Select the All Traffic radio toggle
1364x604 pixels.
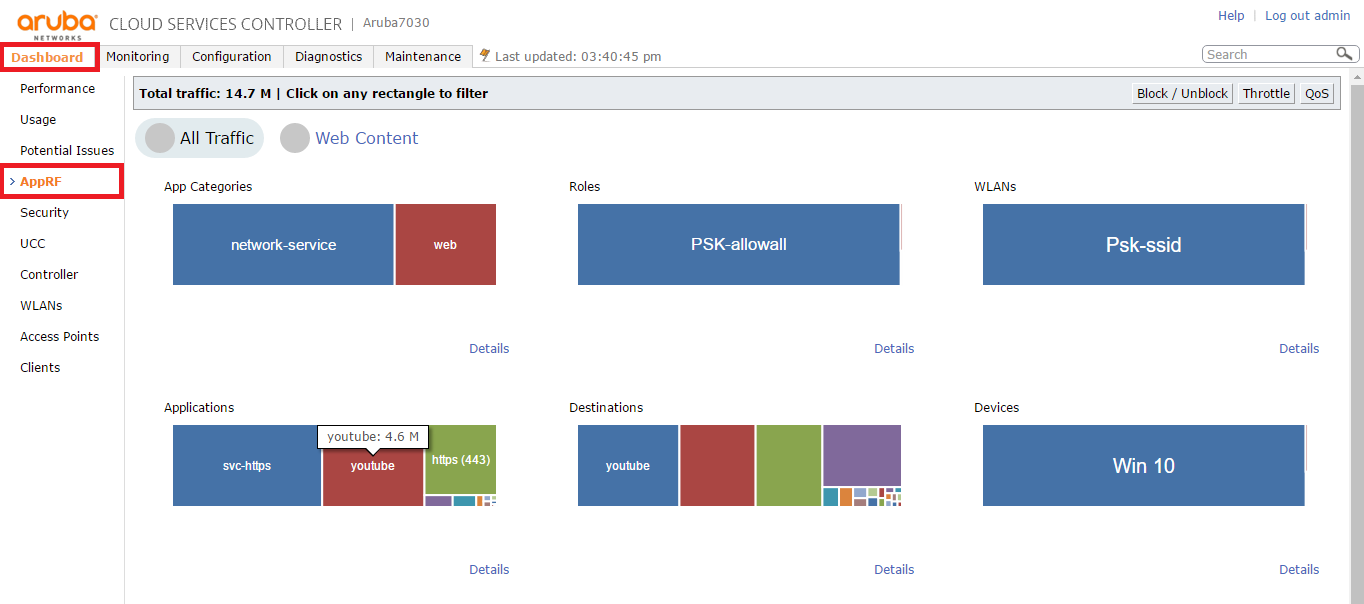tap(160, 138)
